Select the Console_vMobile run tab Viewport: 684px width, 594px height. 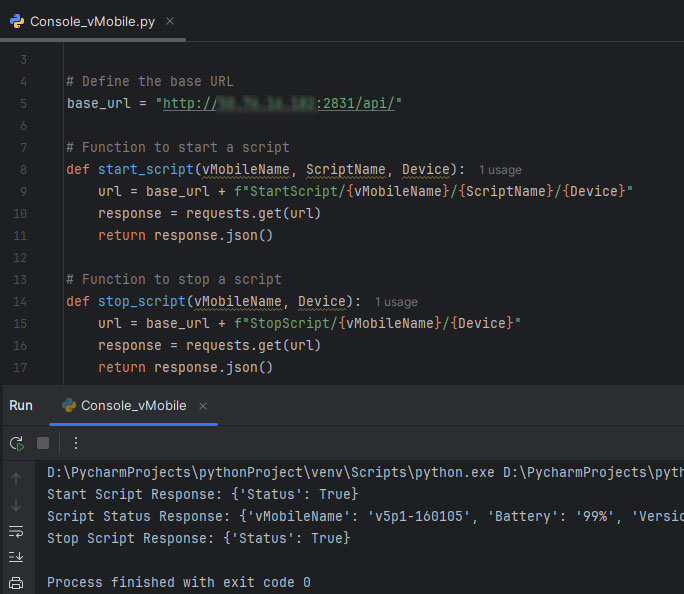pyautogui.click(x=133, y=406)
